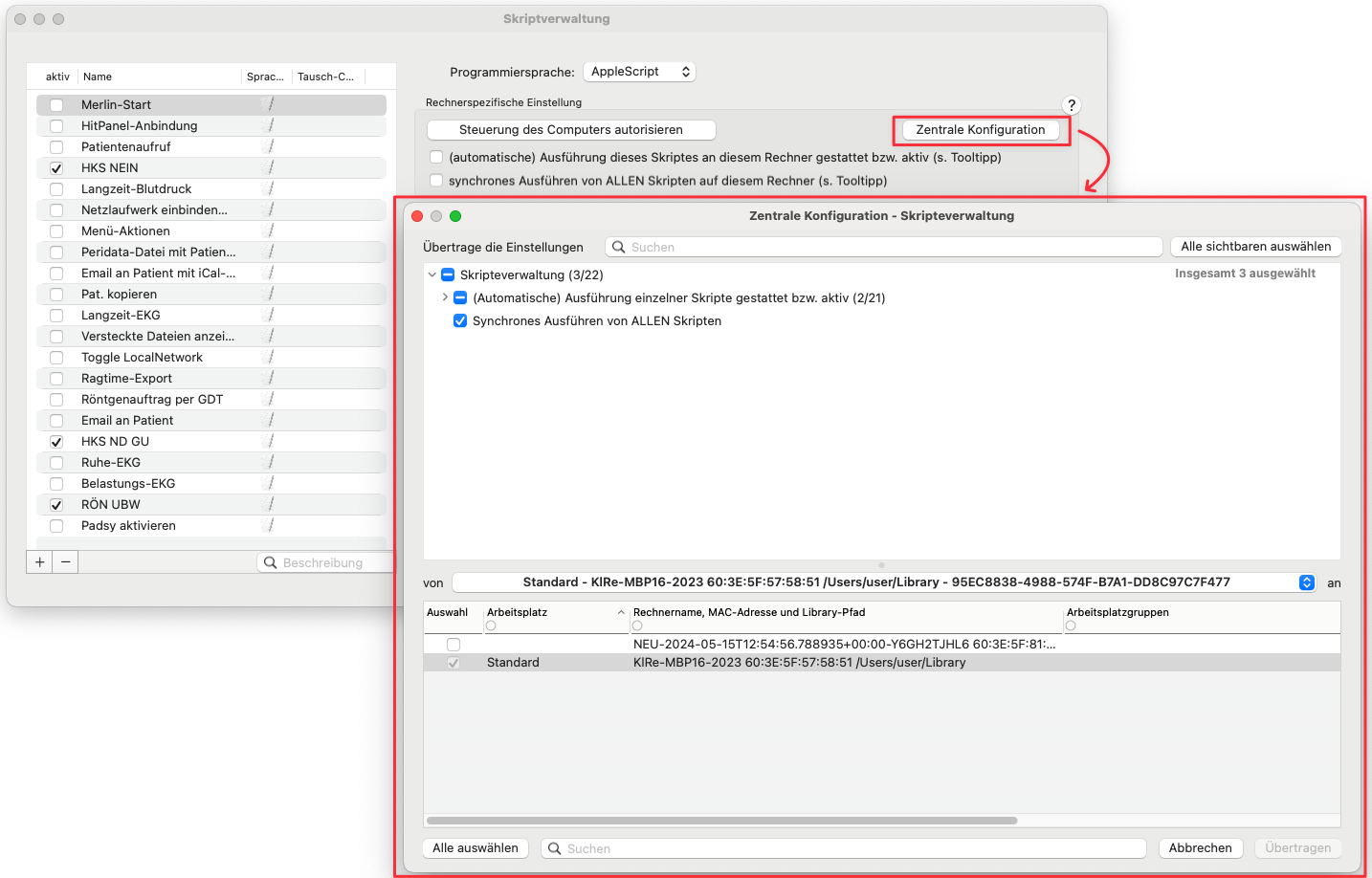Uncheck the RÖN UBW aktiv checkbox
Viewport: 1372px width, 878px height.
pyautogui.click(x=56, y=505)
